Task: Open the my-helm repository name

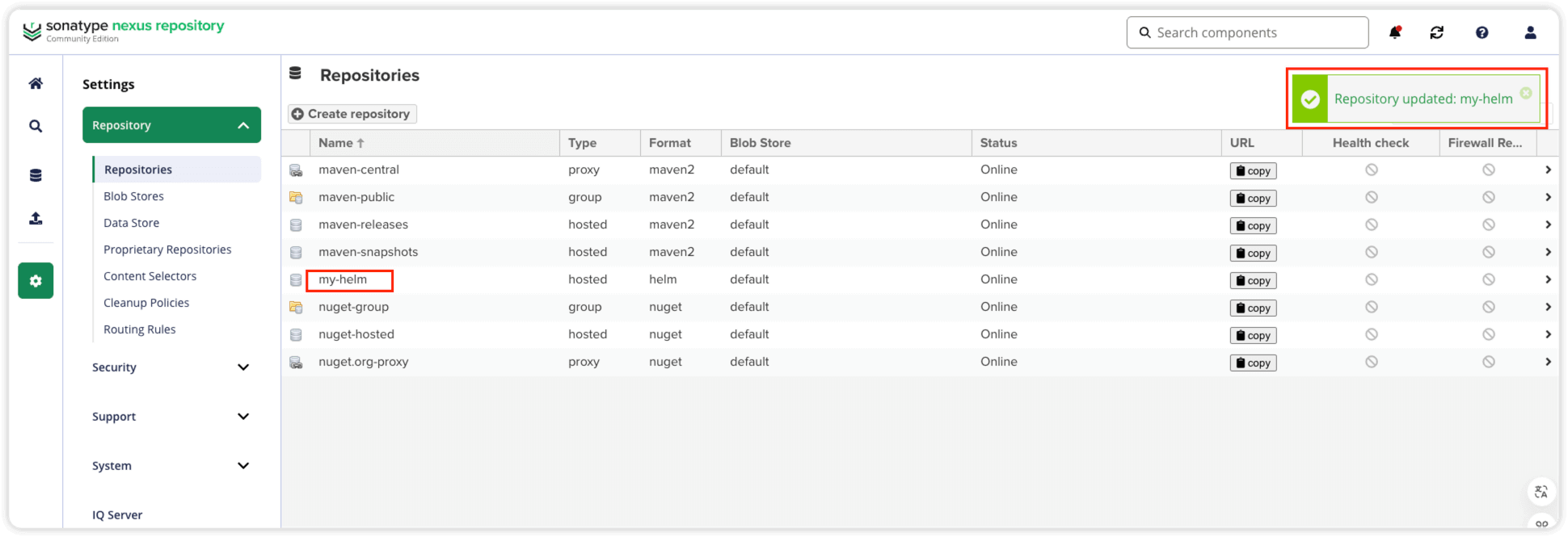Action: [343, 279]
